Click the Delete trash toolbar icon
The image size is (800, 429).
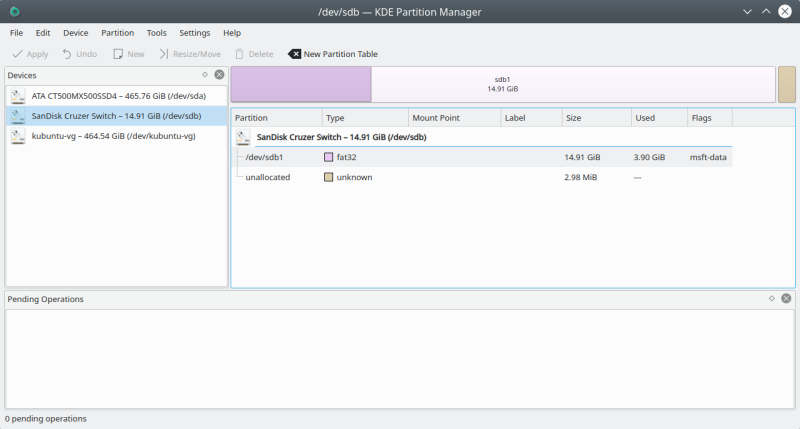[239, 54]
